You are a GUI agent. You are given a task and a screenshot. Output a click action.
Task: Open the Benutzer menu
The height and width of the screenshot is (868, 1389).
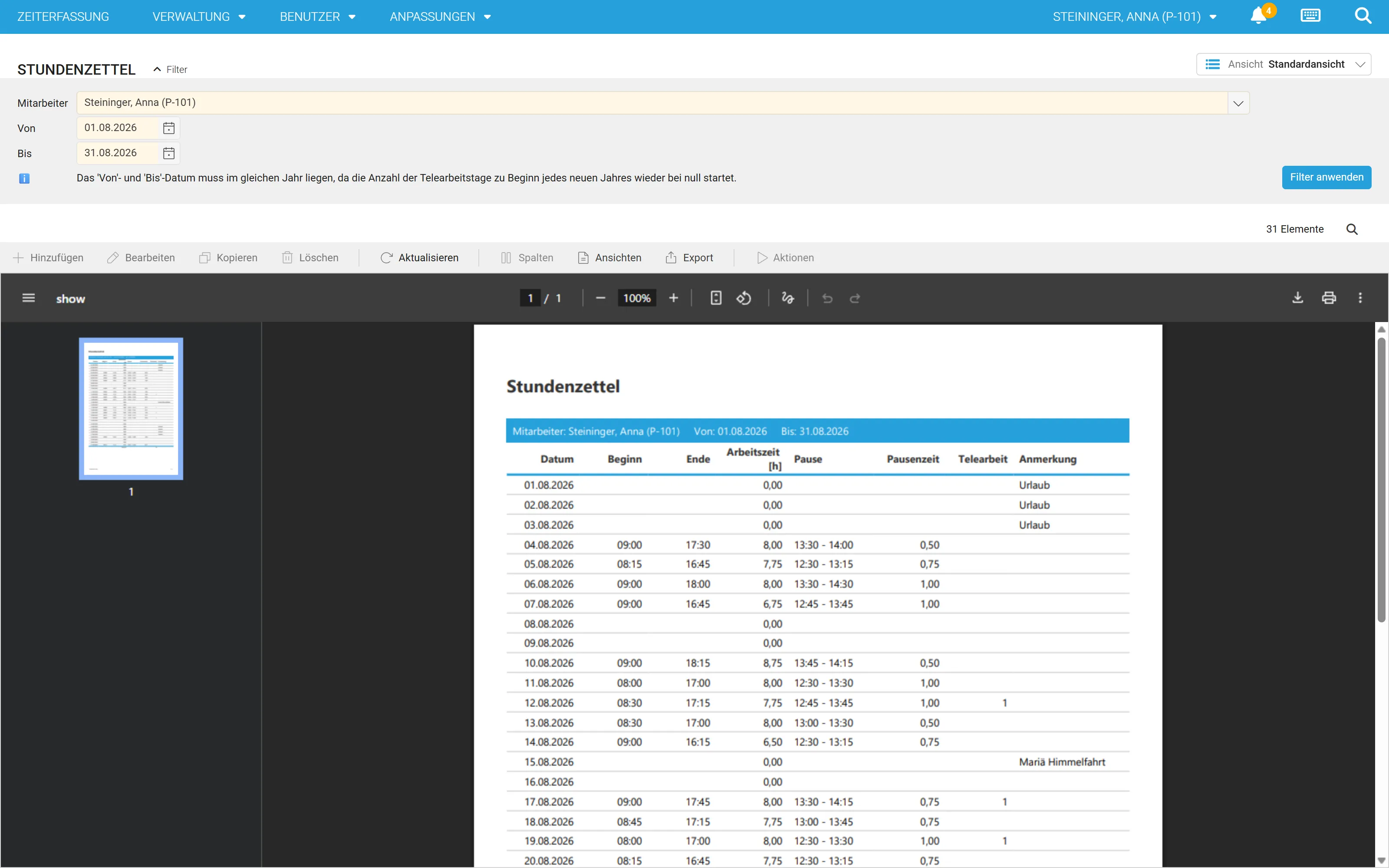pos(317,16)
